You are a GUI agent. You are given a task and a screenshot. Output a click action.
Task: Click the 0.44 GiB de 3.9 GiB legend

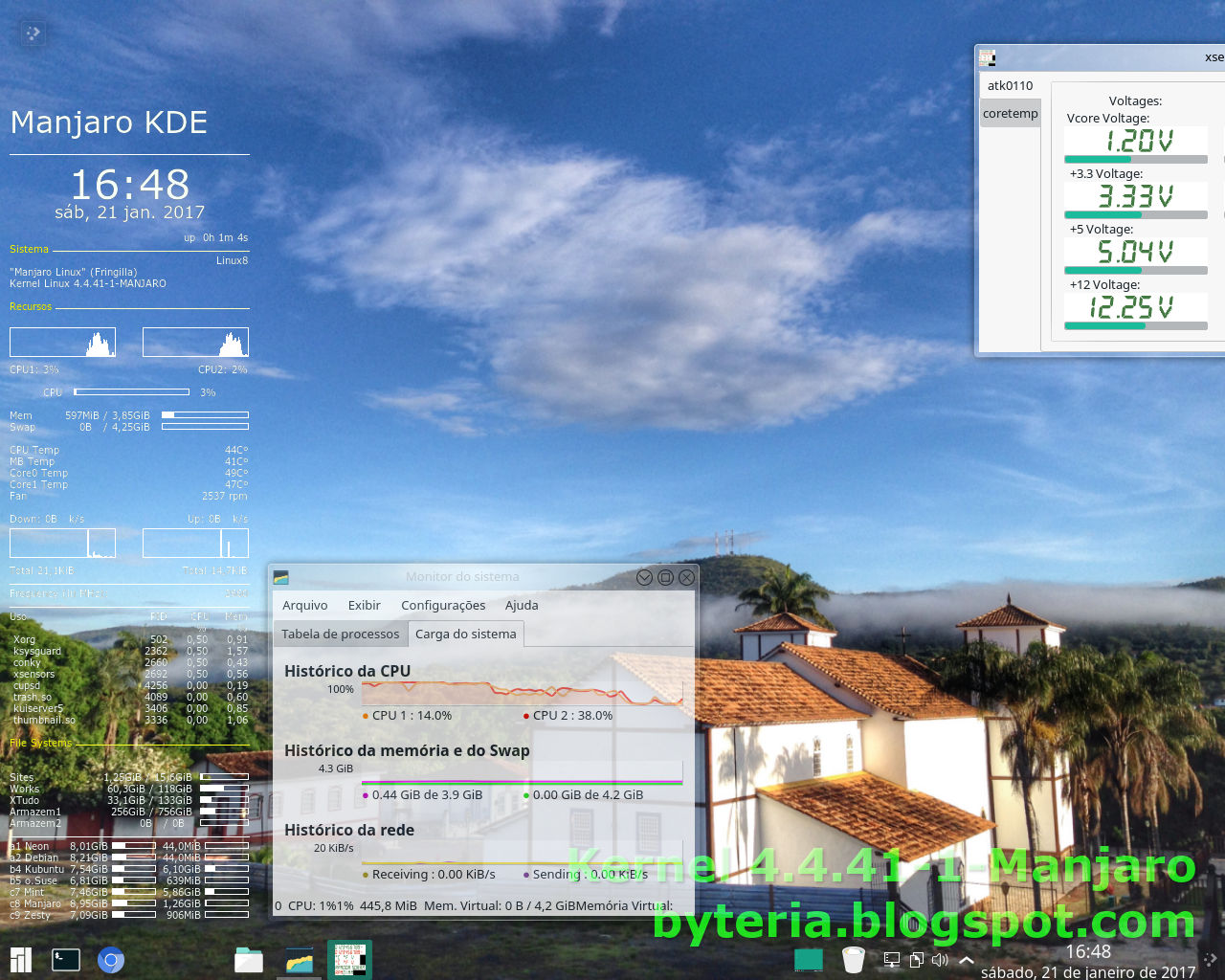coord(422,794)
